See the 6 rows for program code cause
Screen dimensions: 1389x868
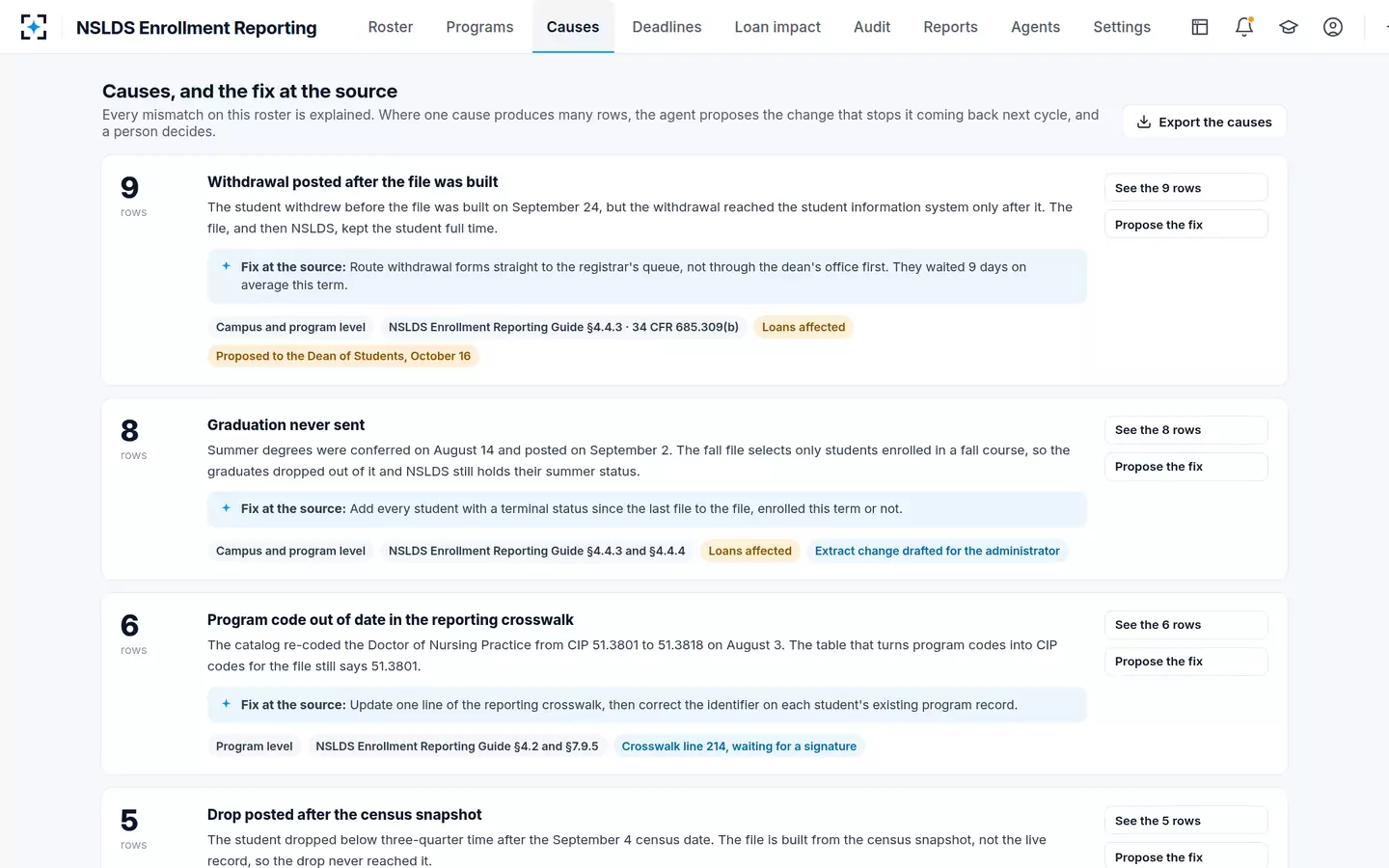tap(1185, 625)
